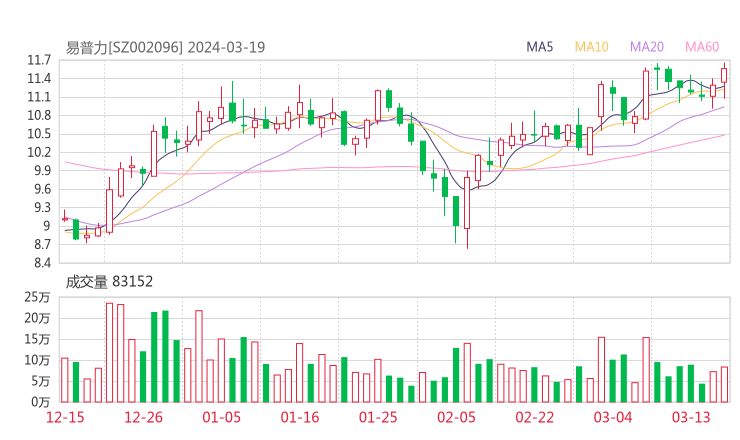The image size is (740, 440).
Task: Select the 01-16 date axis label
Action: [300, 417]
